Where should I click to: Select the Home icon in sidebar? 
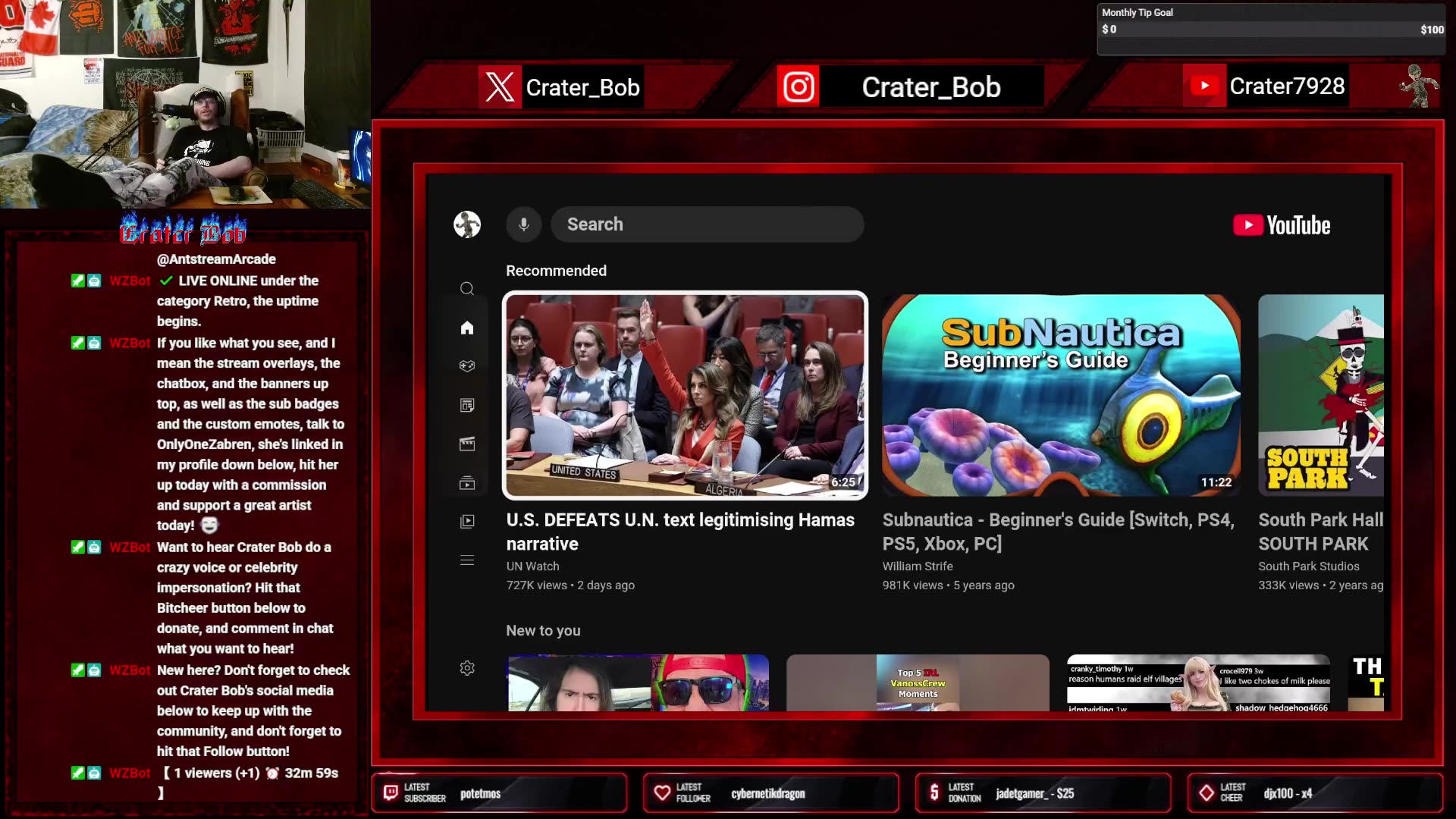click(x=467, y=328)
